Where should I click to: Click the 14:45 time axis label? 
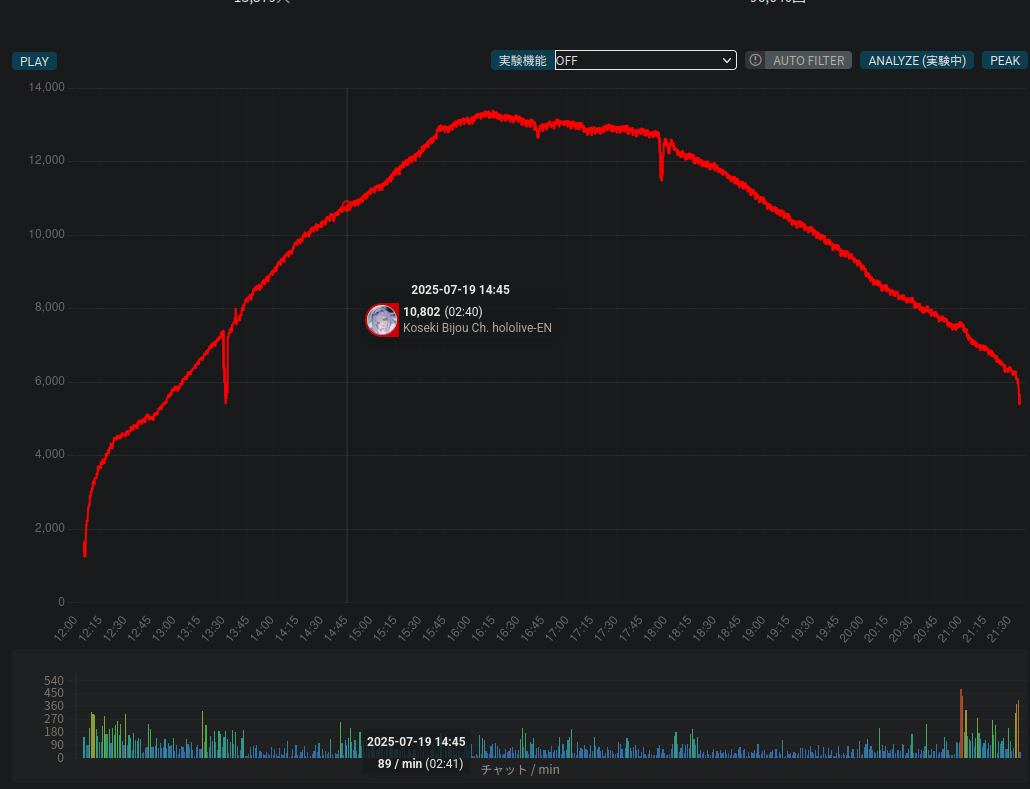tap(336, 629)
